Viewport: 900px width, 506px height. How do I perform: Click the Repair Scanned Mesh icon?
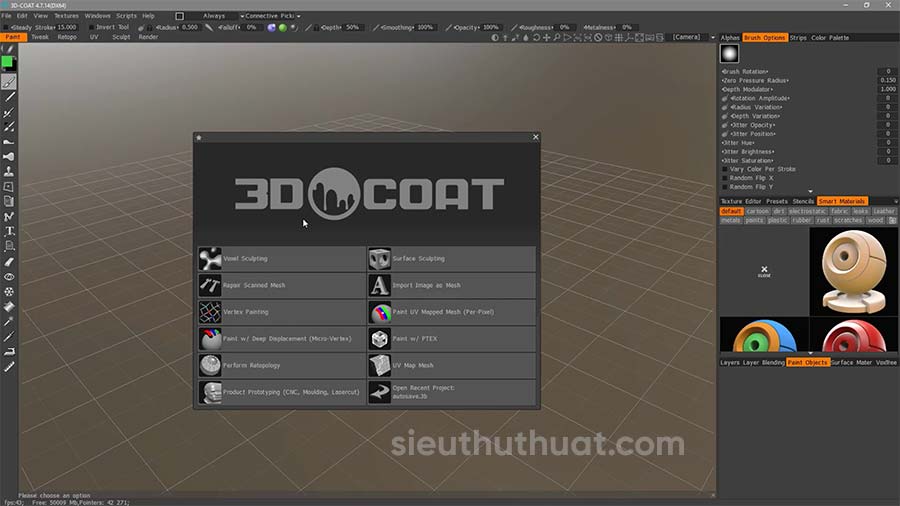pyautogui.click(x=210, y=285)
